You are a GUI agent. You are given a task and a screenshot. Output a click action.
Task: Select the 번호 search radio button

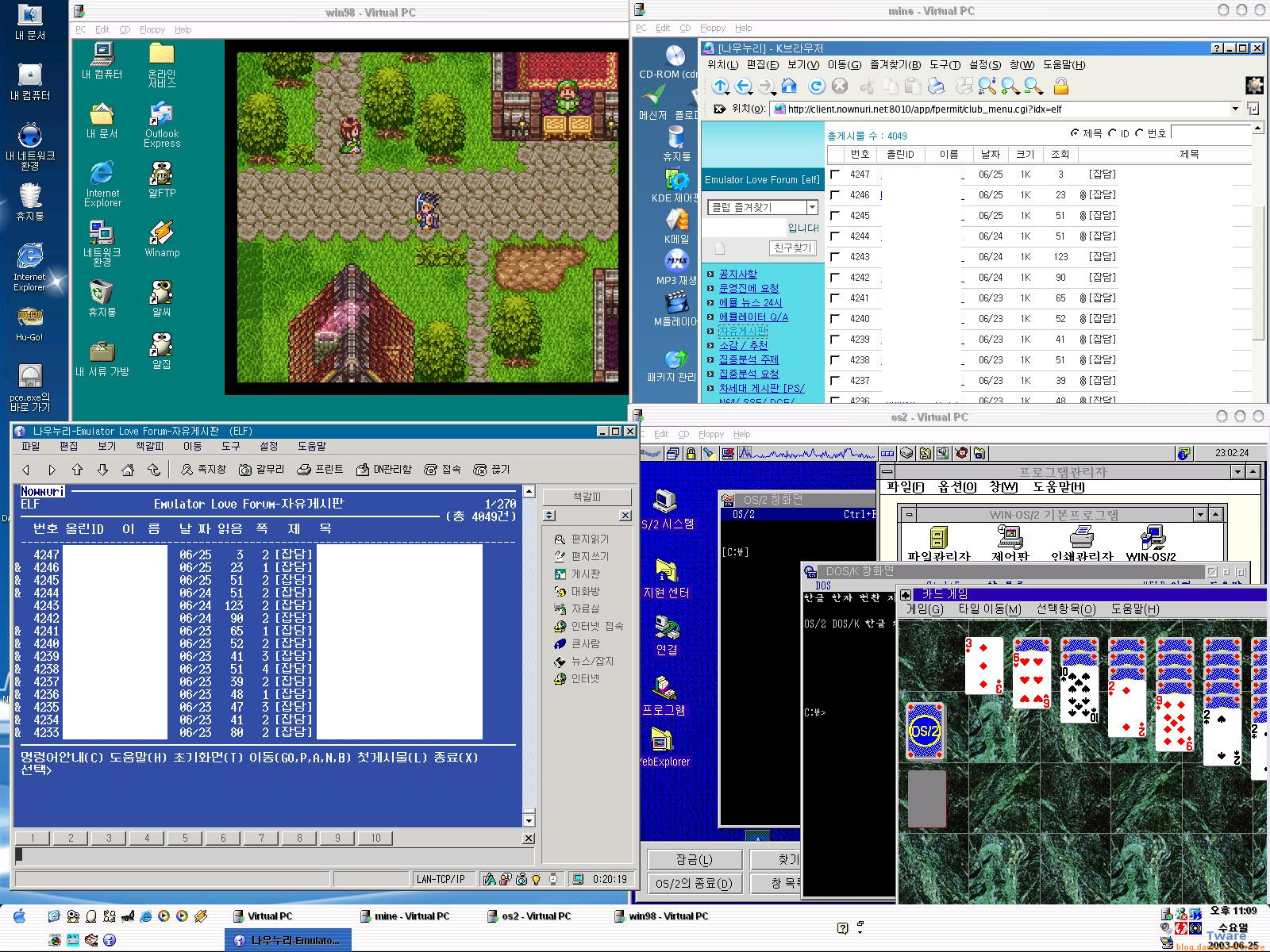pyautogui.click(x=1139, y=133)
